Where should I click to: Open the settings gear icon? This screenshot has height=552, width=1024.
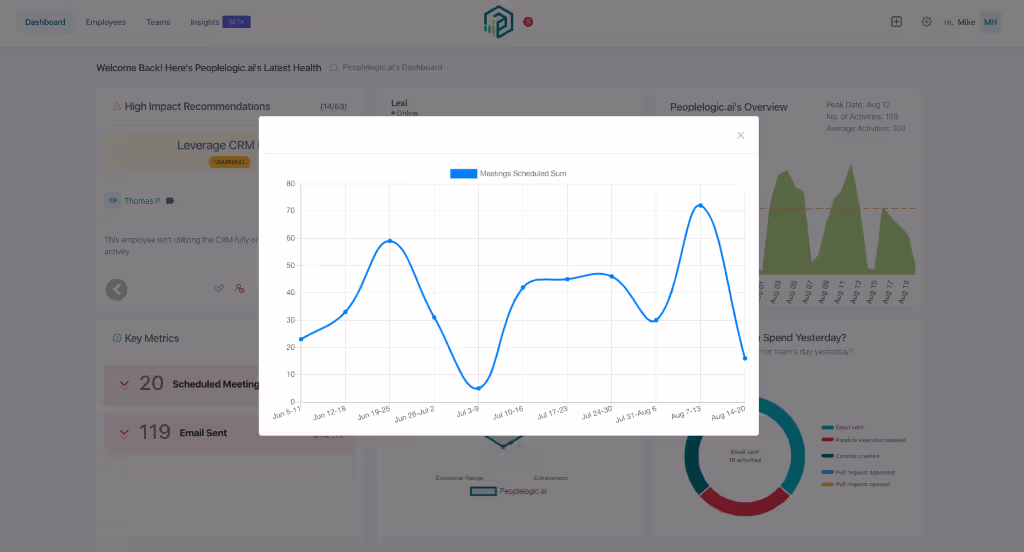[x=927, y=22]
